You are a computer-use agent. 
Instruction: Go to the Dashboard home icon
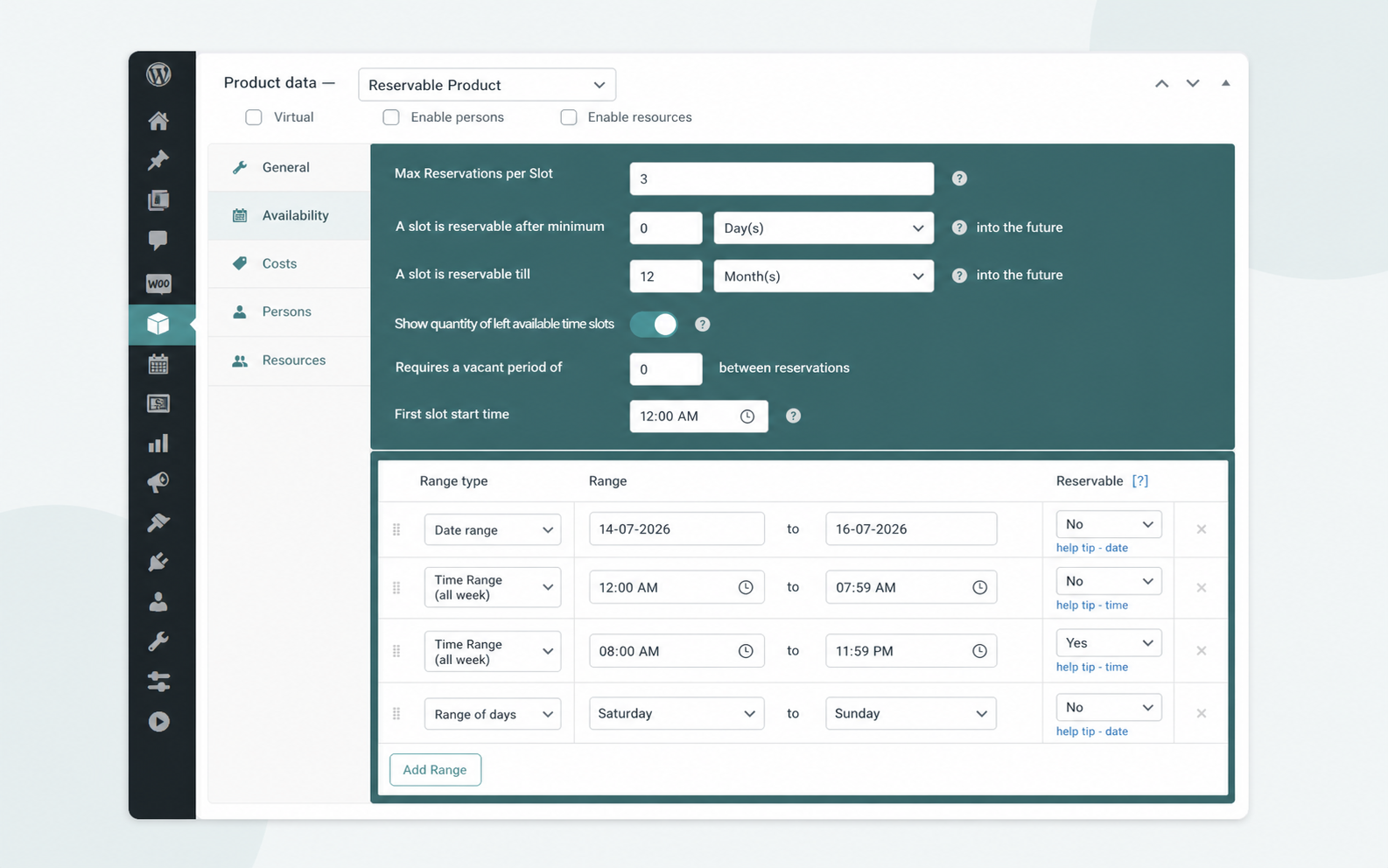158,121
